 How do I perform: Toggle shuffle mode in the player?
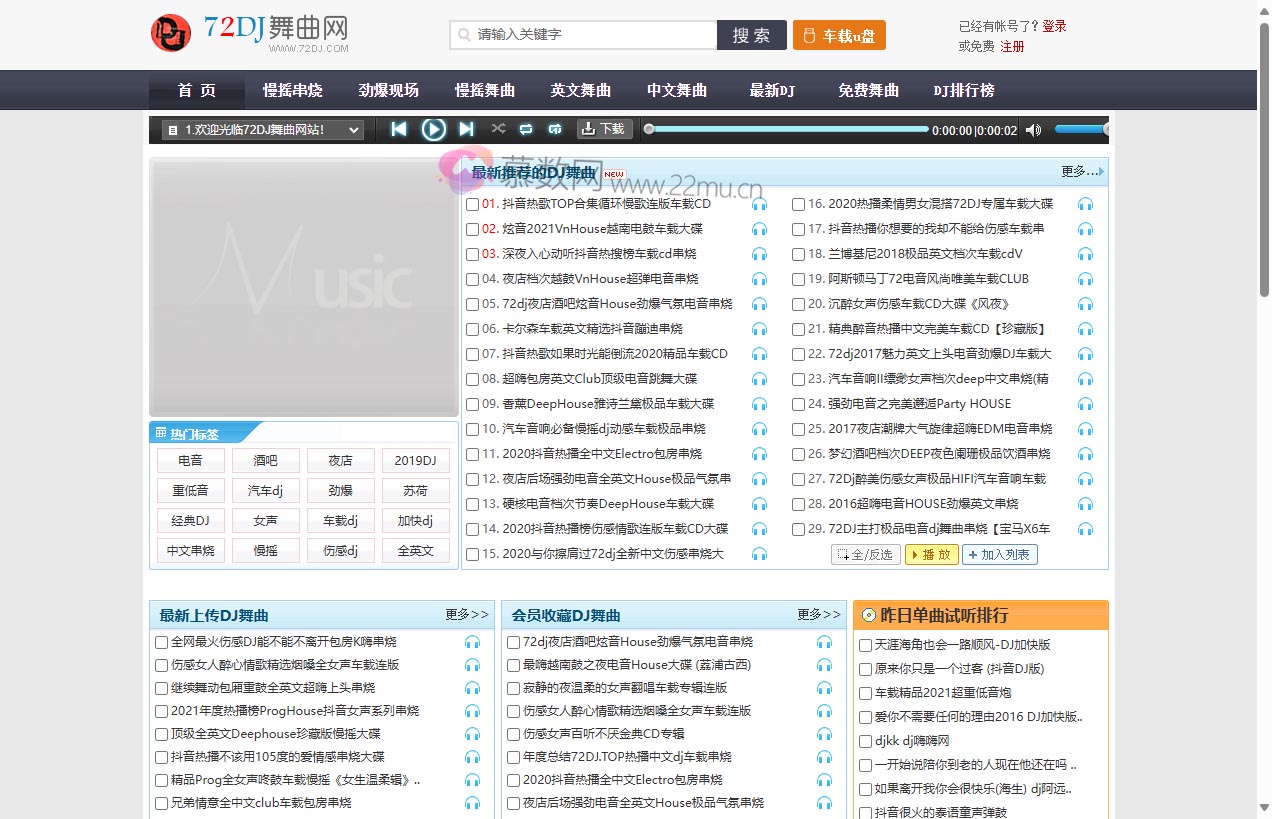click(498, 129)
